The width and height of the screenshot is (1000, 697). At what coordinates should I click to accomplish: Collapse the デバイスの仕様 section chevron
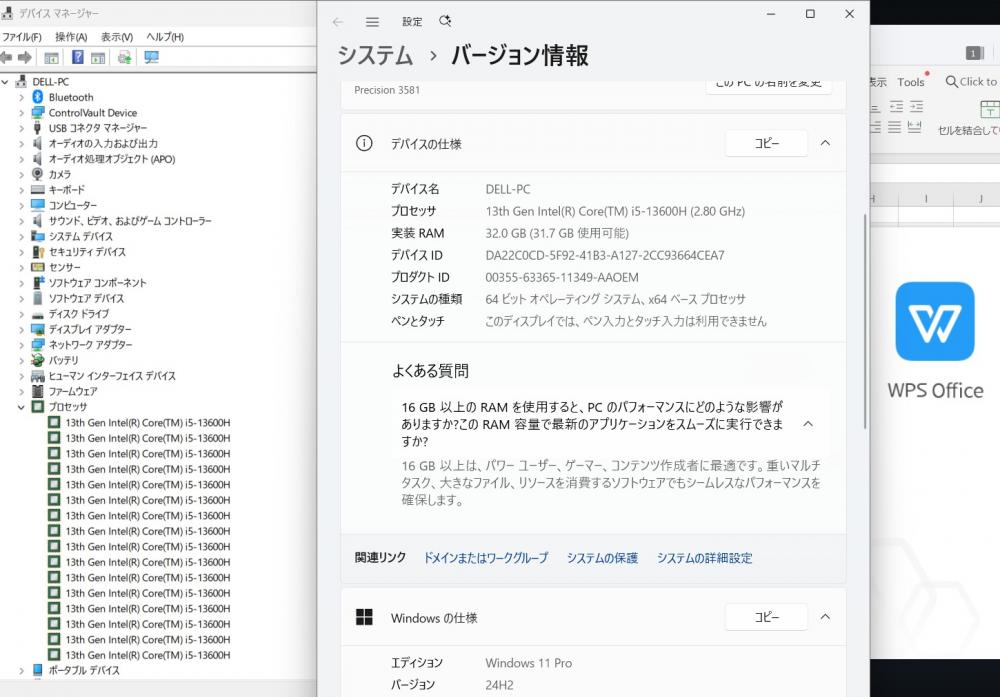pyautogui.click(x=825, y=143)
